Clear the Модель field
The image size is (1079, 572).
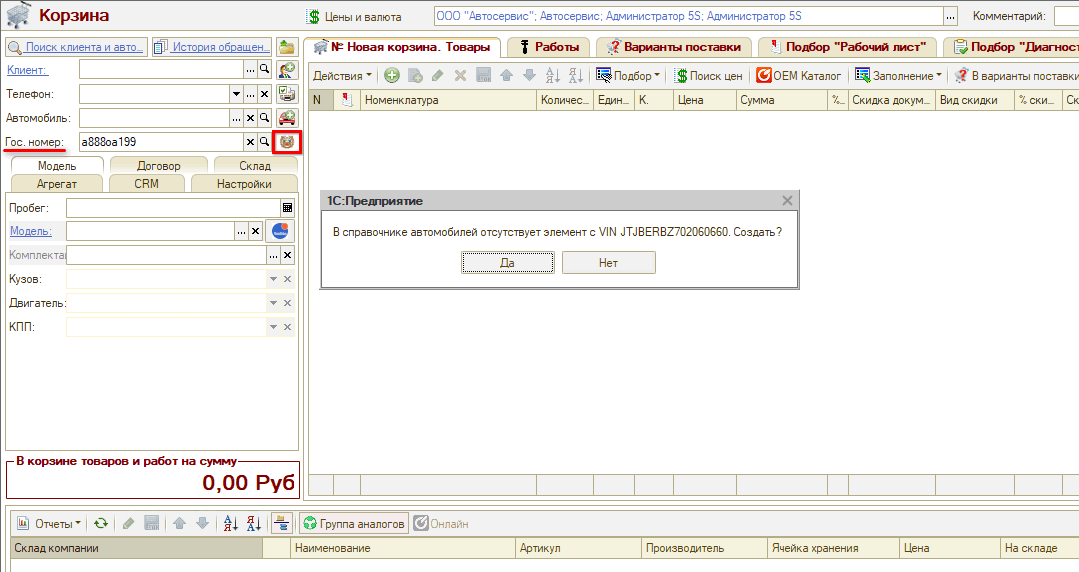click(x=255, y=231)
